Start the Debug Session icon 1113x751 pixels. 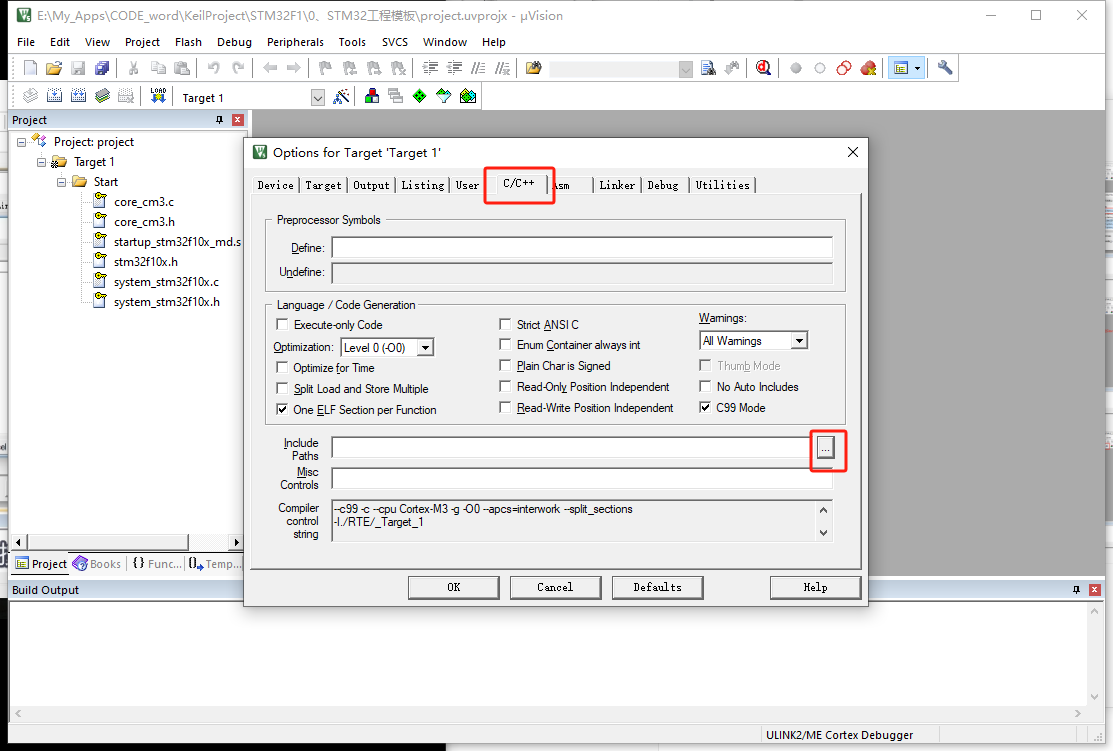coord(763,68)
